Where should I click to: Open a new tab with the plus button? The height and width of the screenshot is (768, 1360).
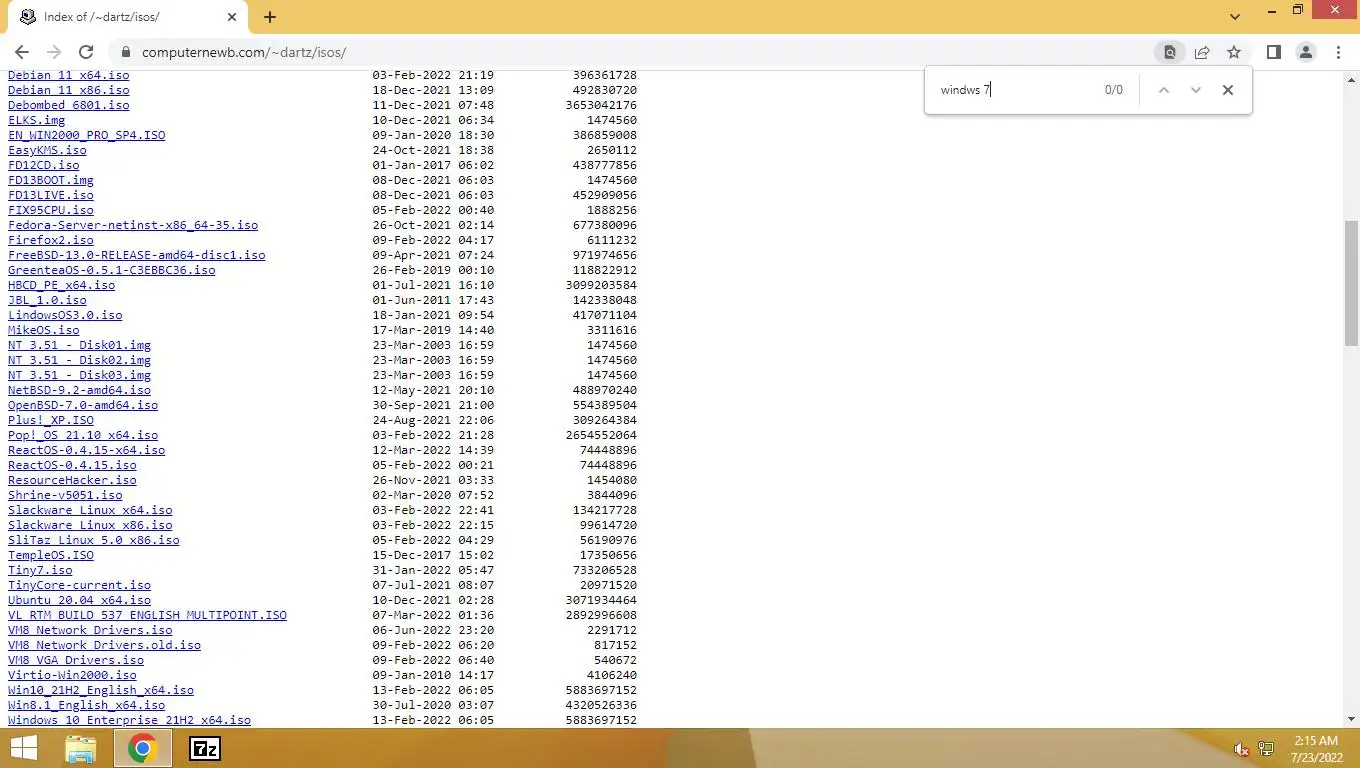click(x=270, y=17)
